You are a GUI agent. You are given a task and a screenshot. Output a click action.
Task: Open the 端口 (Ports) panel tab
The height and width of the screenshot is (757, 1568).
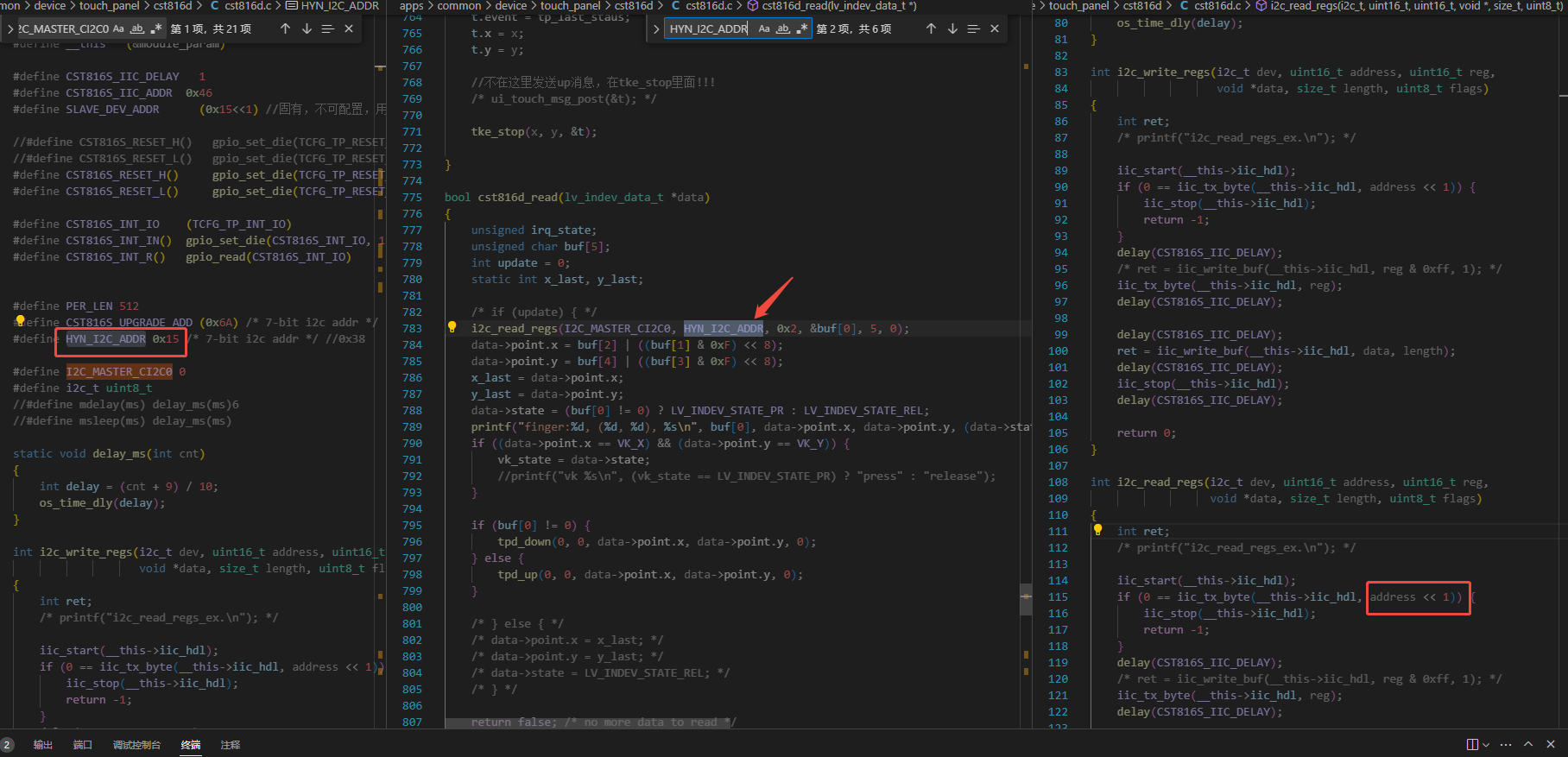click(x=83, y=745)
